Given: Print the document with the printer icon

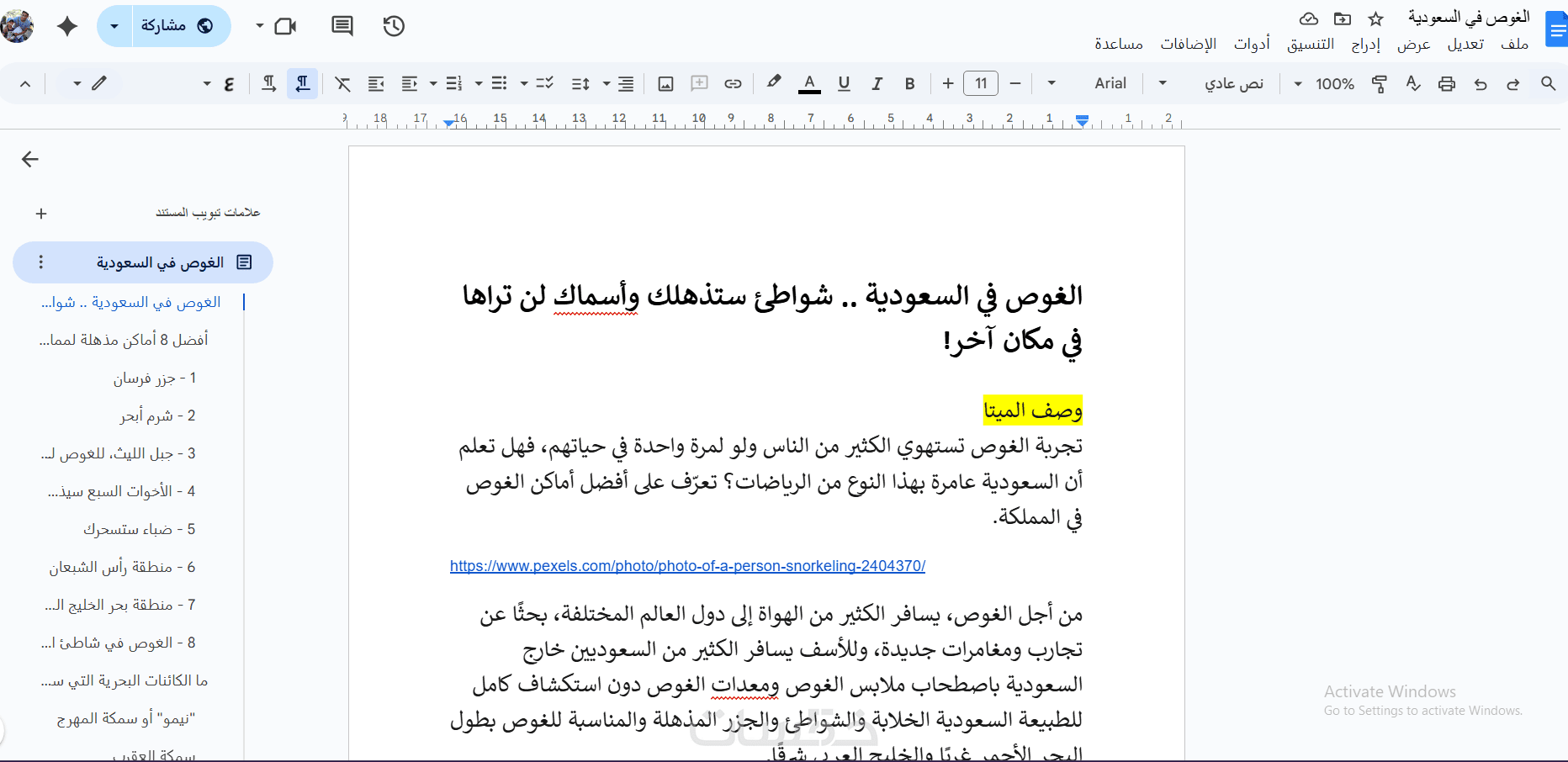Looking at the screenshot, I should (1447, 83).
